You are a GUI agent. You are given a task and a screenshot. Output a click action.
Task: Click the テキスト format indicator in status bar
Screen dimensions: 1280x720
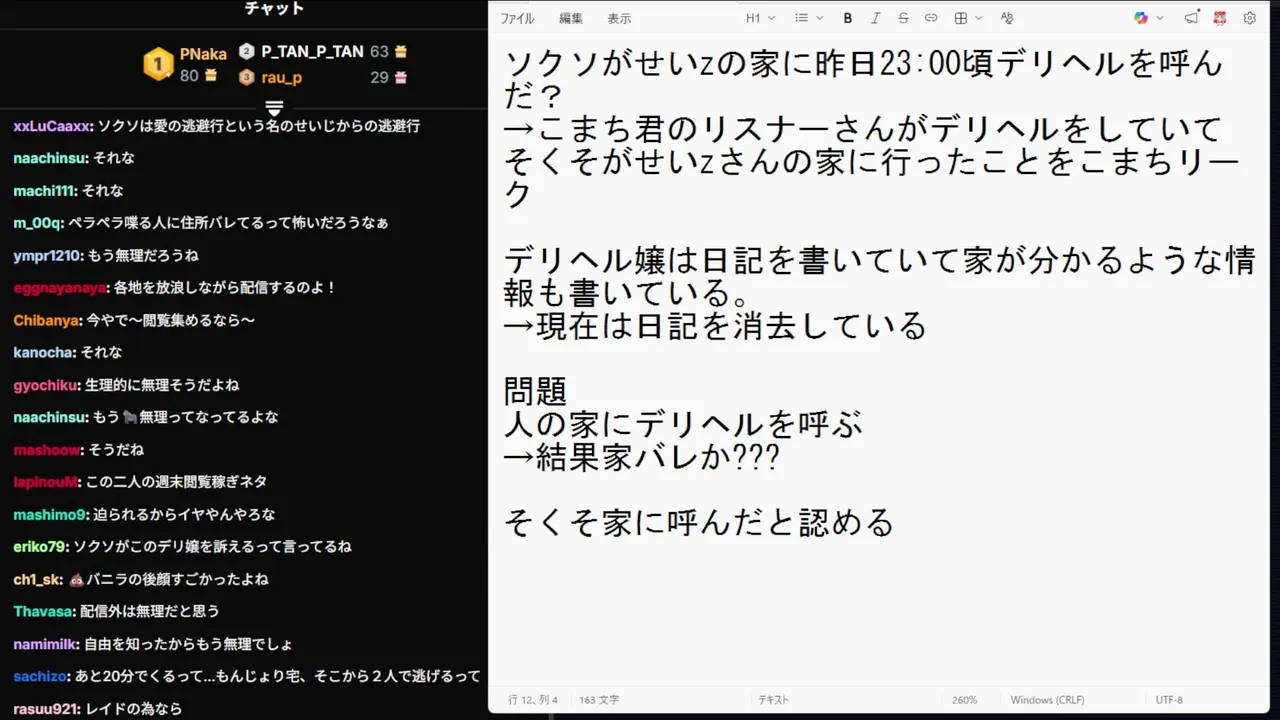tap(773, 700)
